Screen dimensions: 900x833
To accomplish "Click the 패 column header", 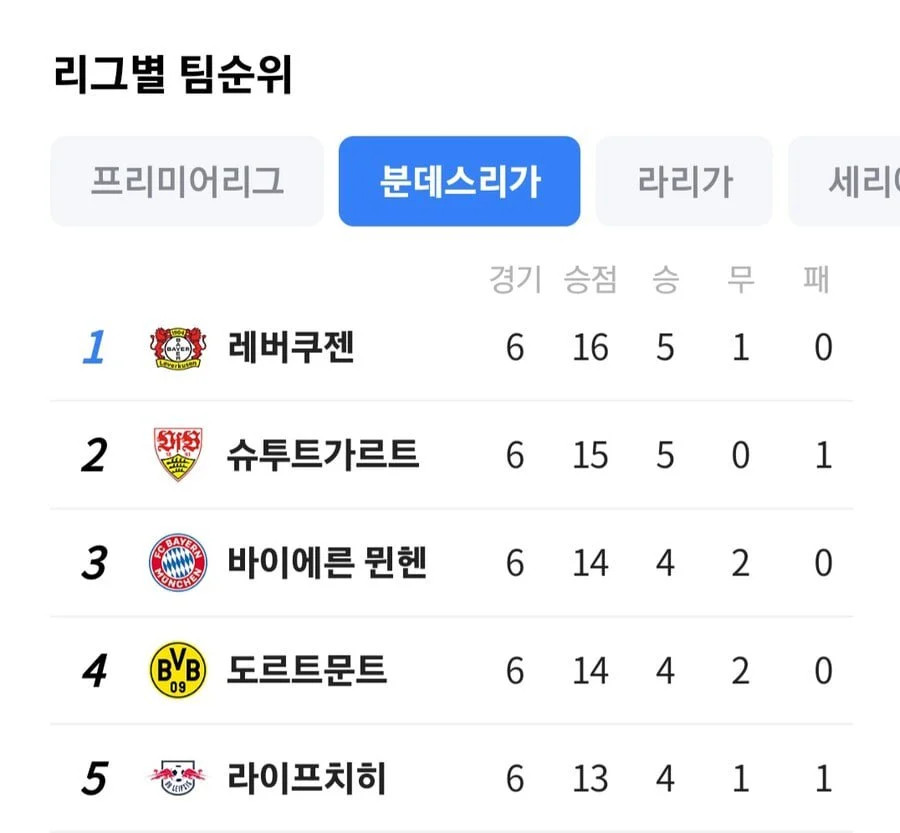I will pyautogui.click(x=816, y=280).
